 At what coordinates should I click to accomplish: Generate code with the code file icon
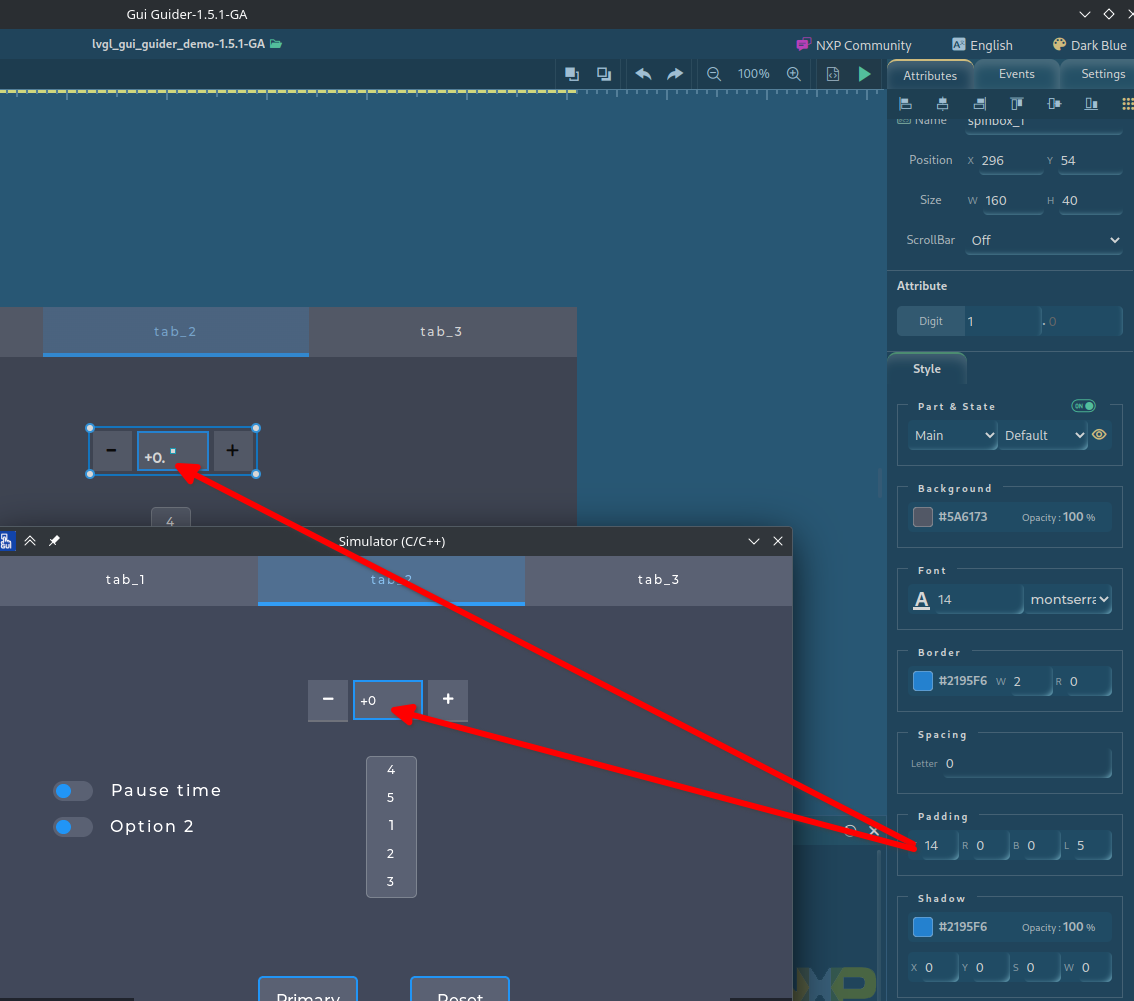(x=833, y=74)
